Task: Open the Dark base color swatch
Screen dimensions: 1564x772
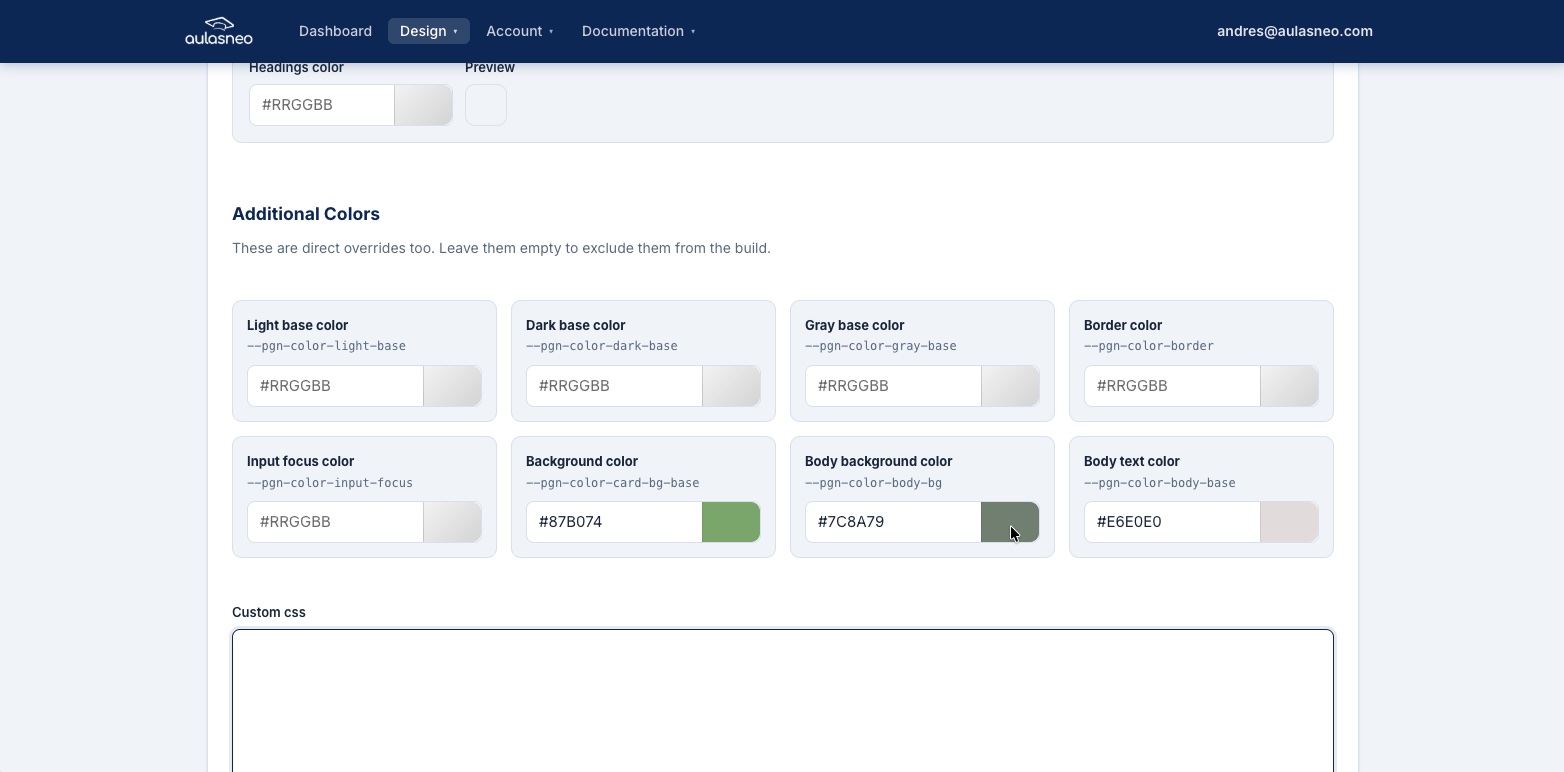Action: (x=731, y=386)
